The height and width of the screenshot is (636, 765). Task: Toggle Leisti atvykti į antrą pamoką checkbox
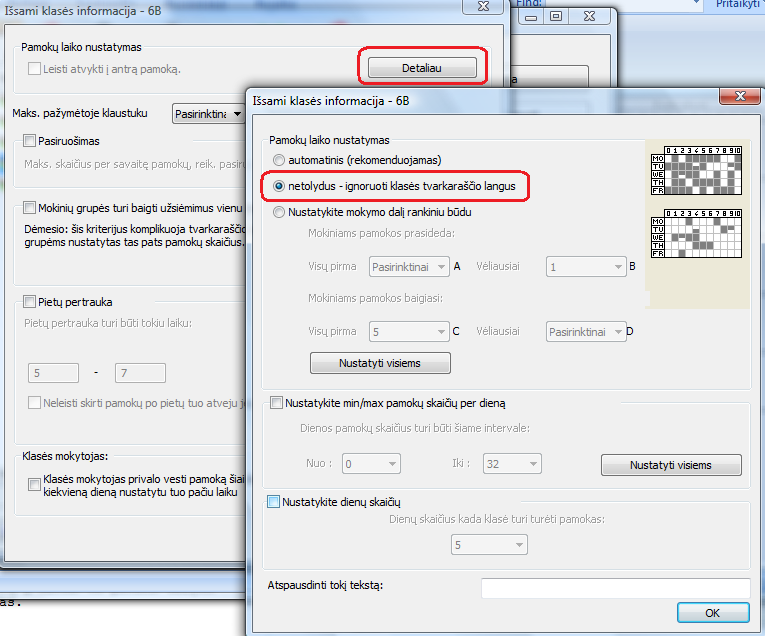pos(34,69)
